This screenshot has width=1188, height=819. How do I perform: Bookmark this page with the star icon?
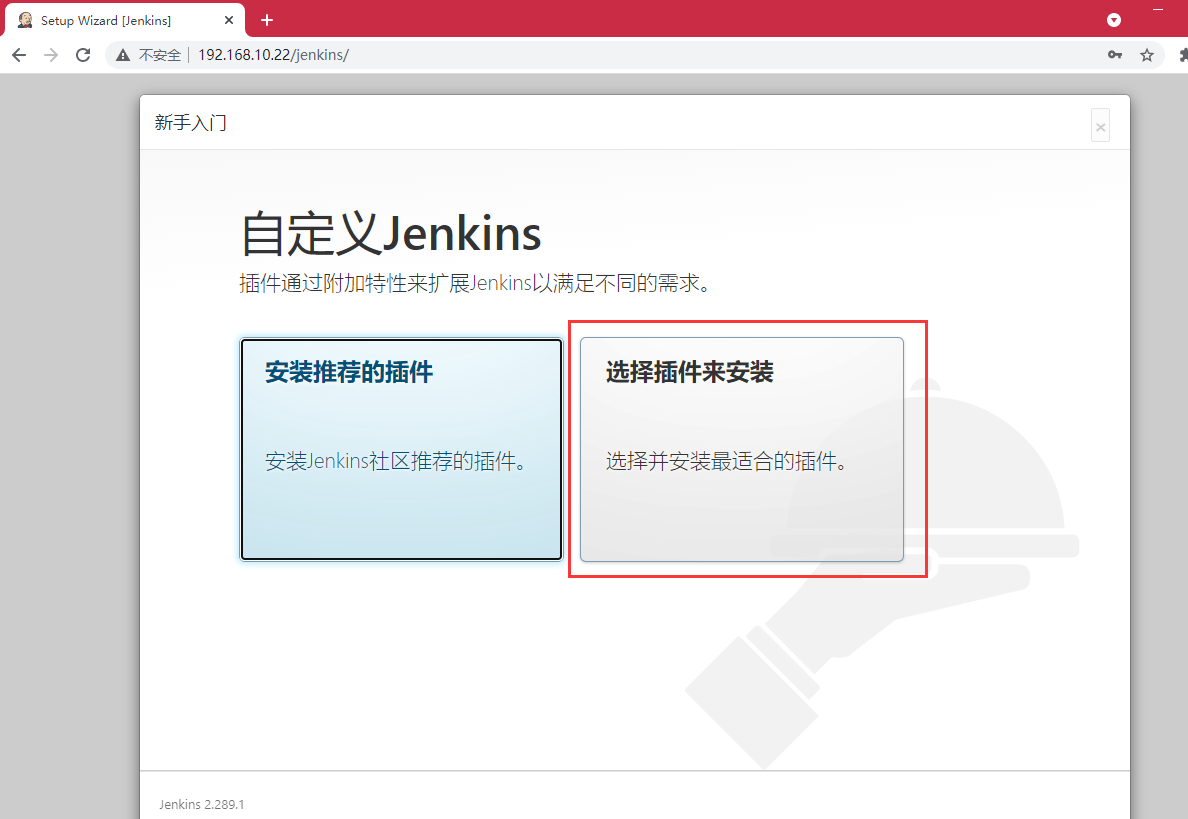click(x=1147, y=55)
